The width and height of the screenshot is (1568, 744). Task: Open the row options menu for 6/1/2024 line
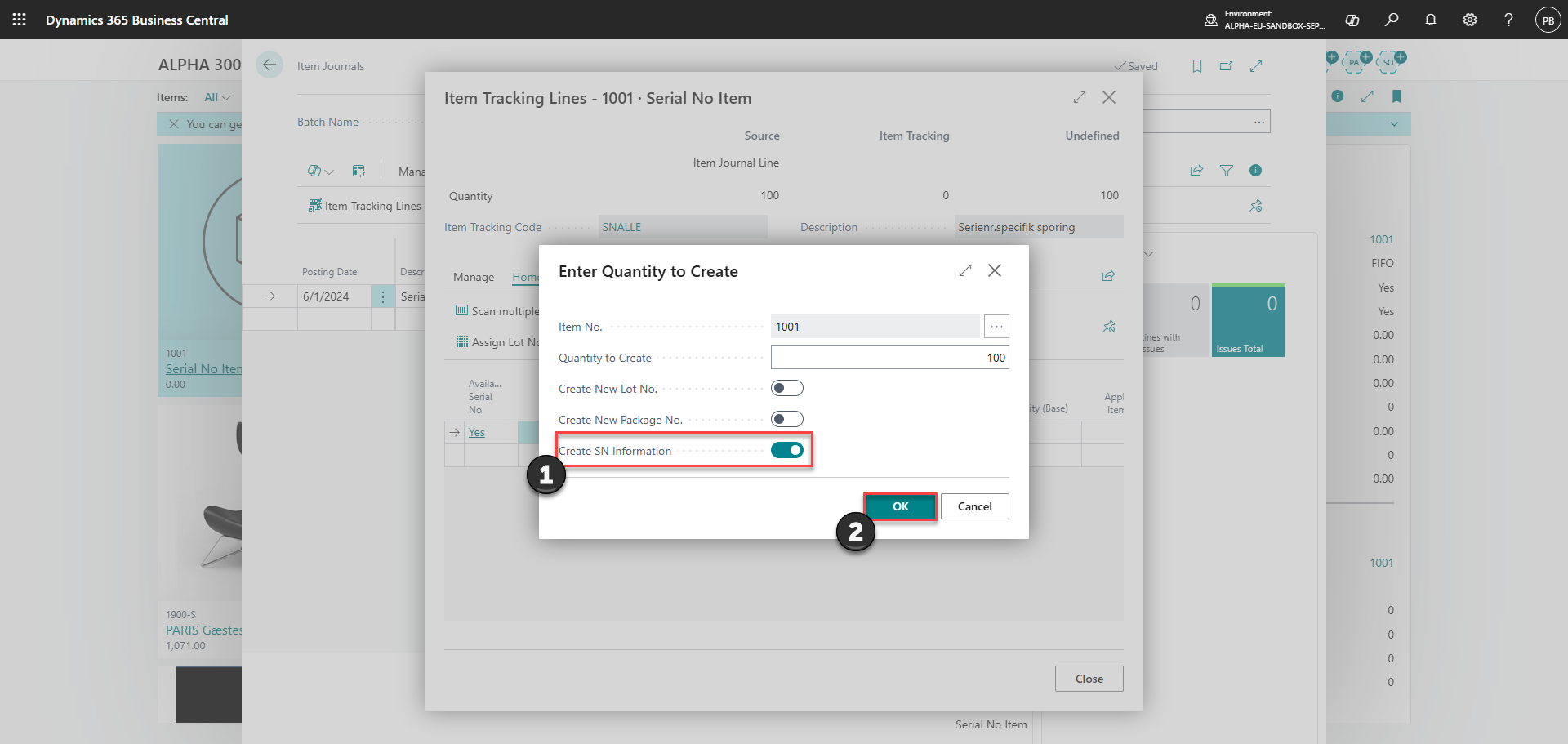pos(383,296)
